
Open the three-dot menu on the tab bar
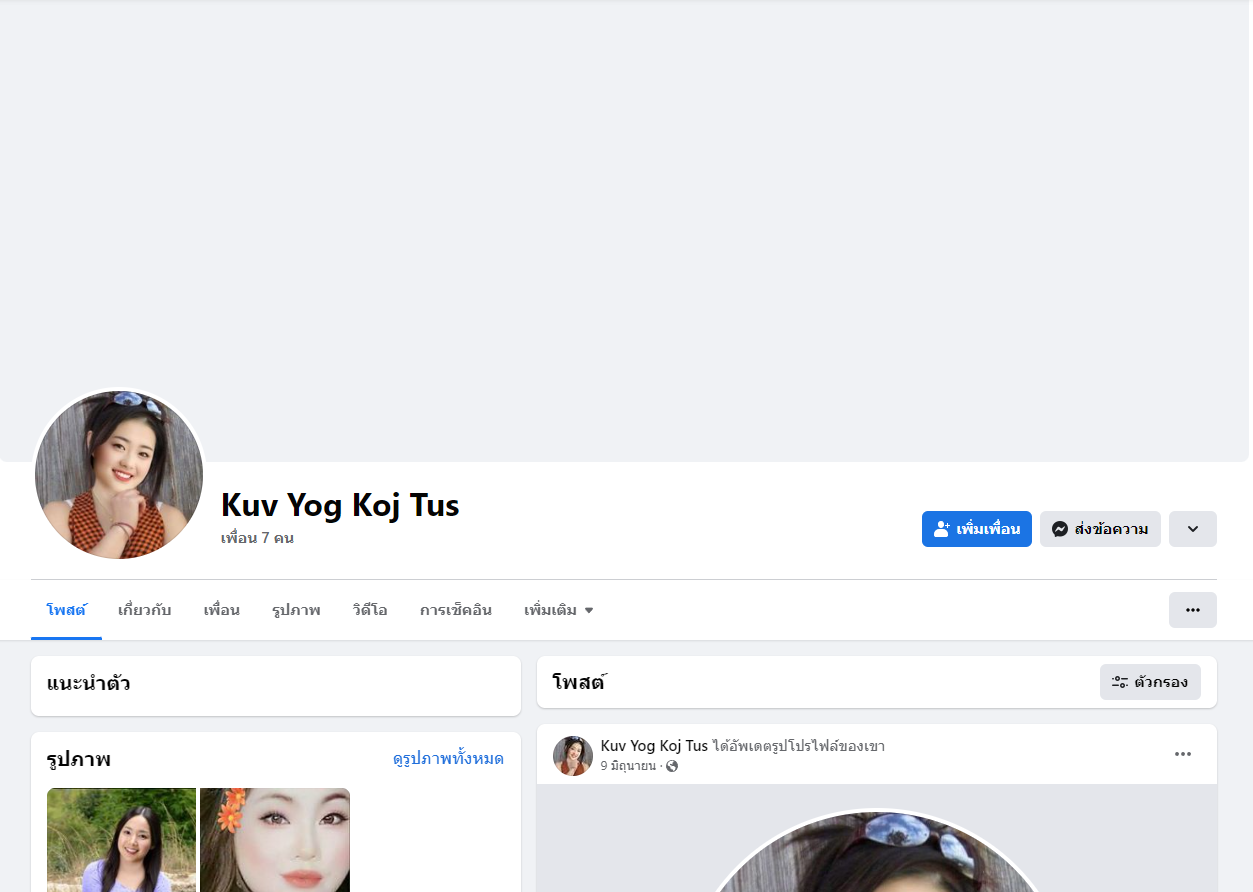tap(1193, 610)
